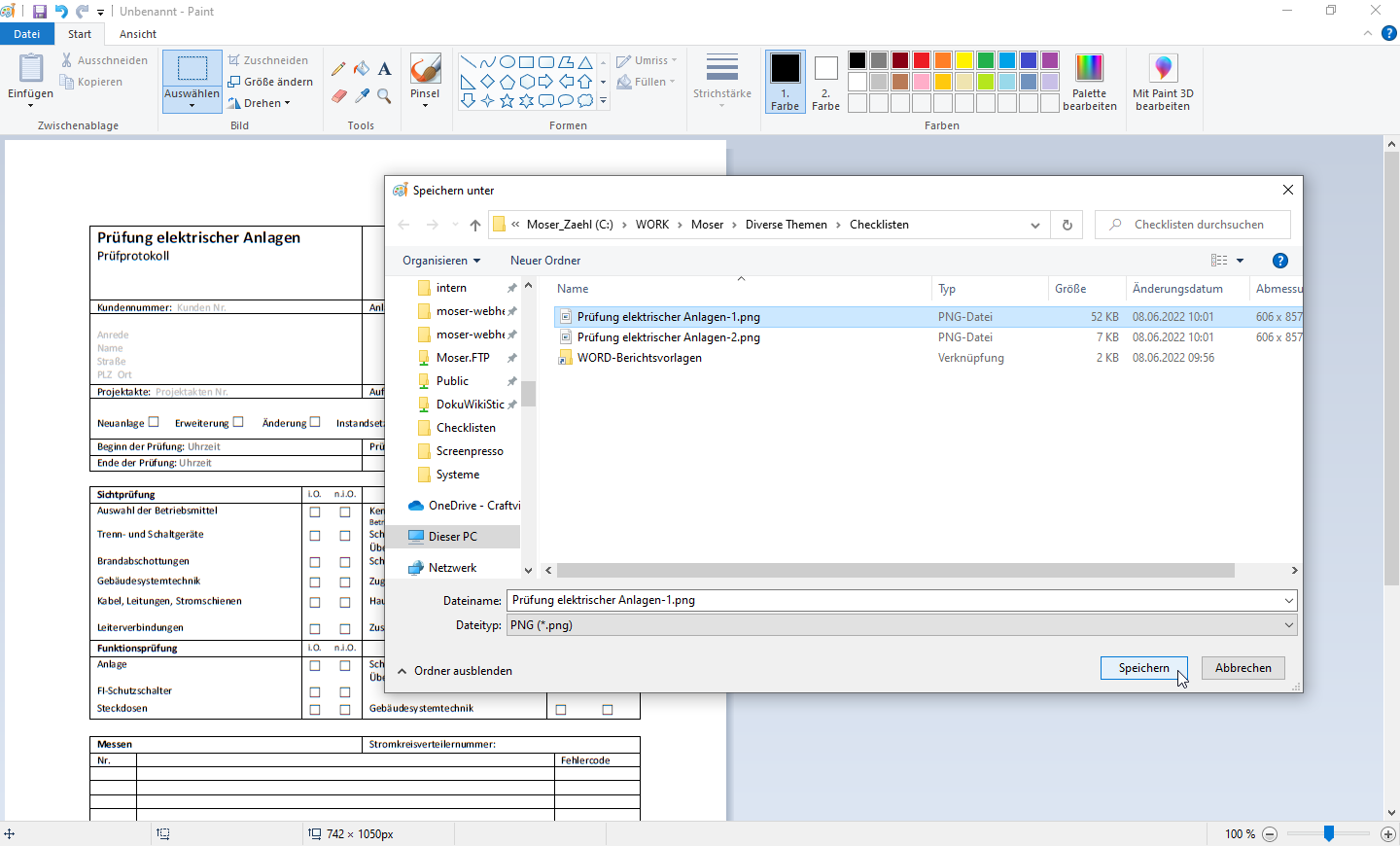
Task: Check the Änderung checkbox in document
Action: coord(315,422)
